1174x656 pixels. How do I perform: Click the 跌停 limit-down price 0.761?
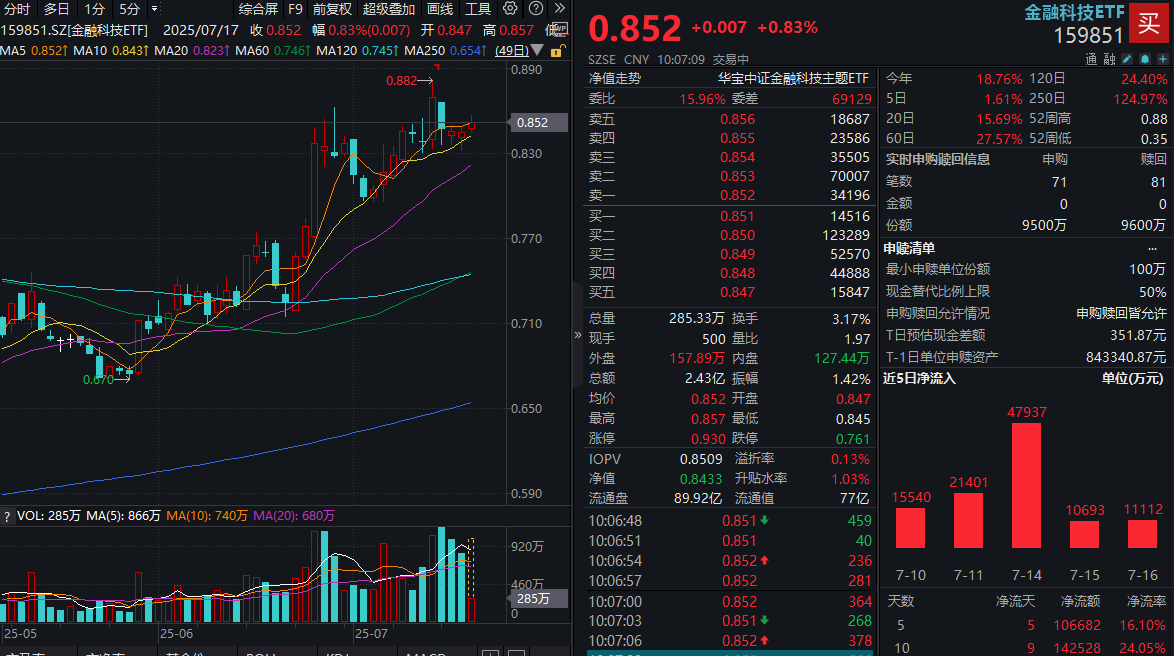853,439
